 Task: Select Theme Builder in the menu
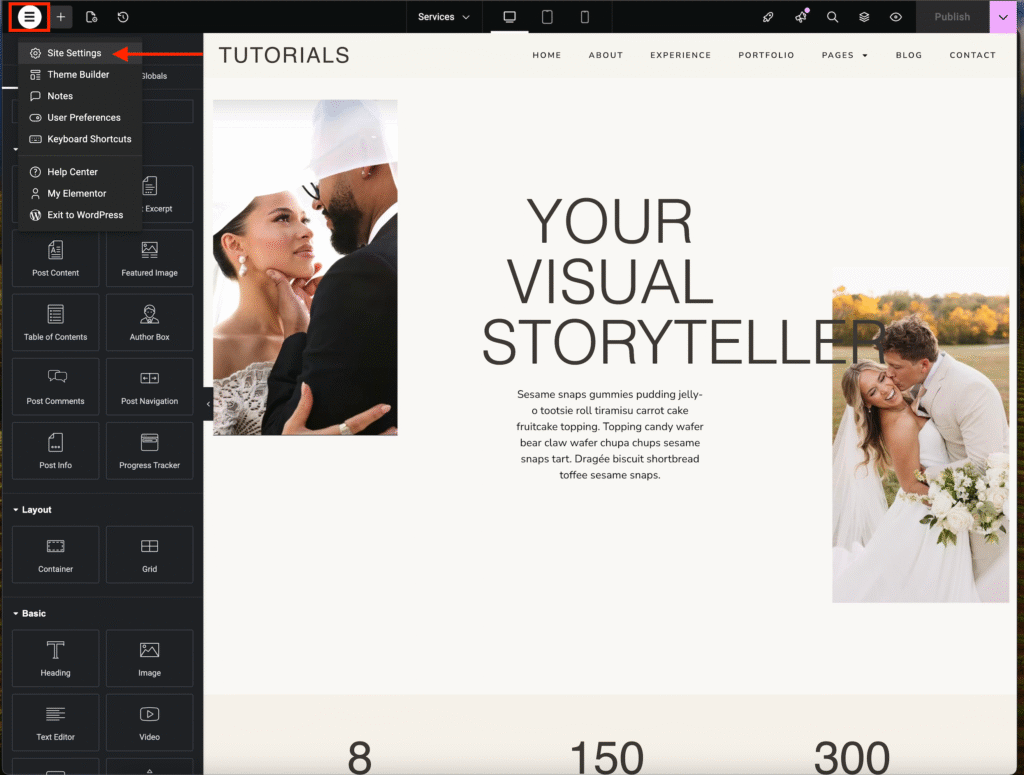coord(78,75)
